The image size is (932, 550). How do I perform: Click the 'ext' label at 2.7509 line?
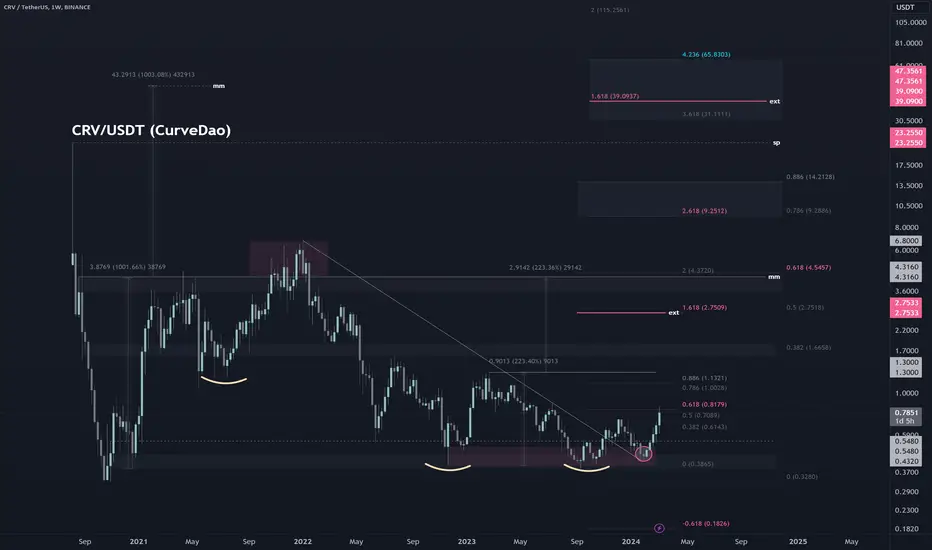673,313
